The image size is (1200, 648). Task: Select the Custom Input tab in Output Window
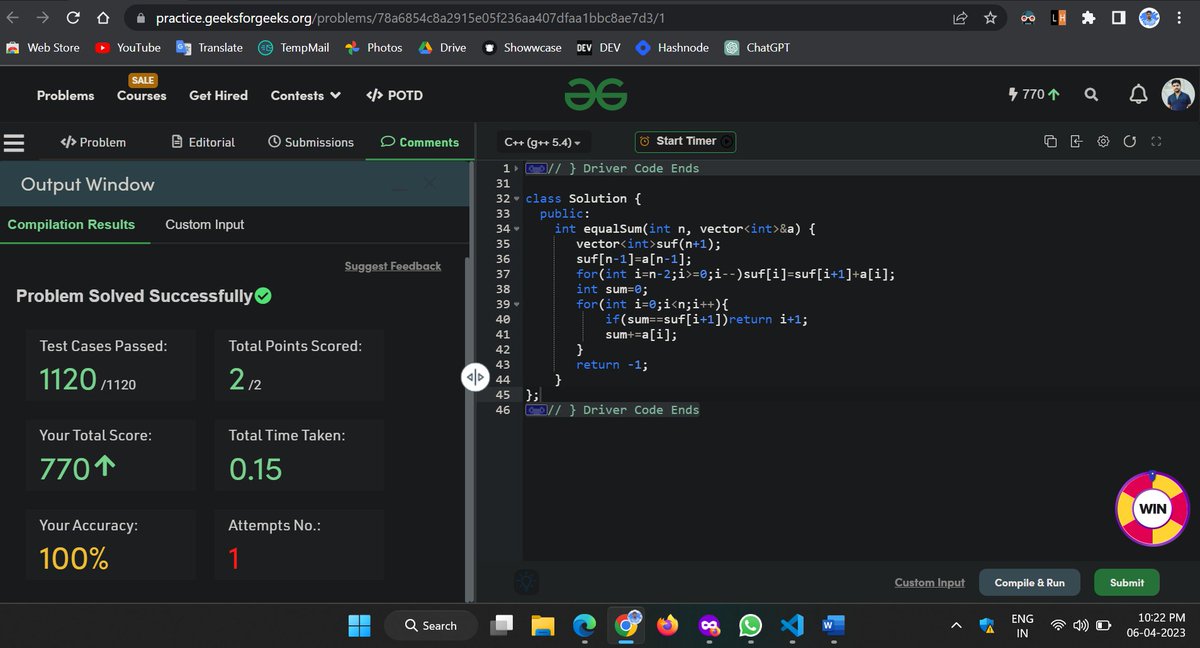204,224
